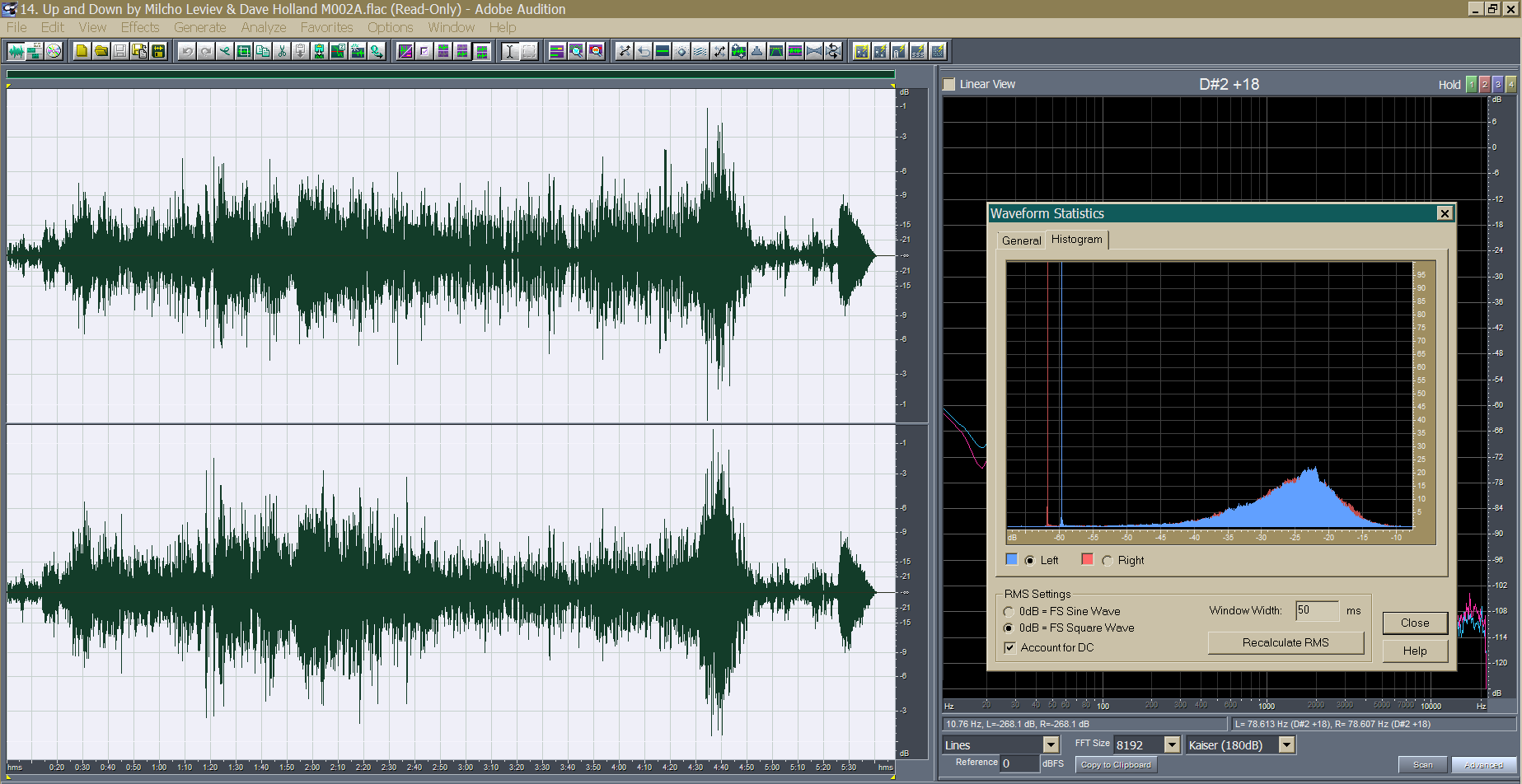Click the Silence flat-line effect icon
The image size is (1522, 784).
663,51
